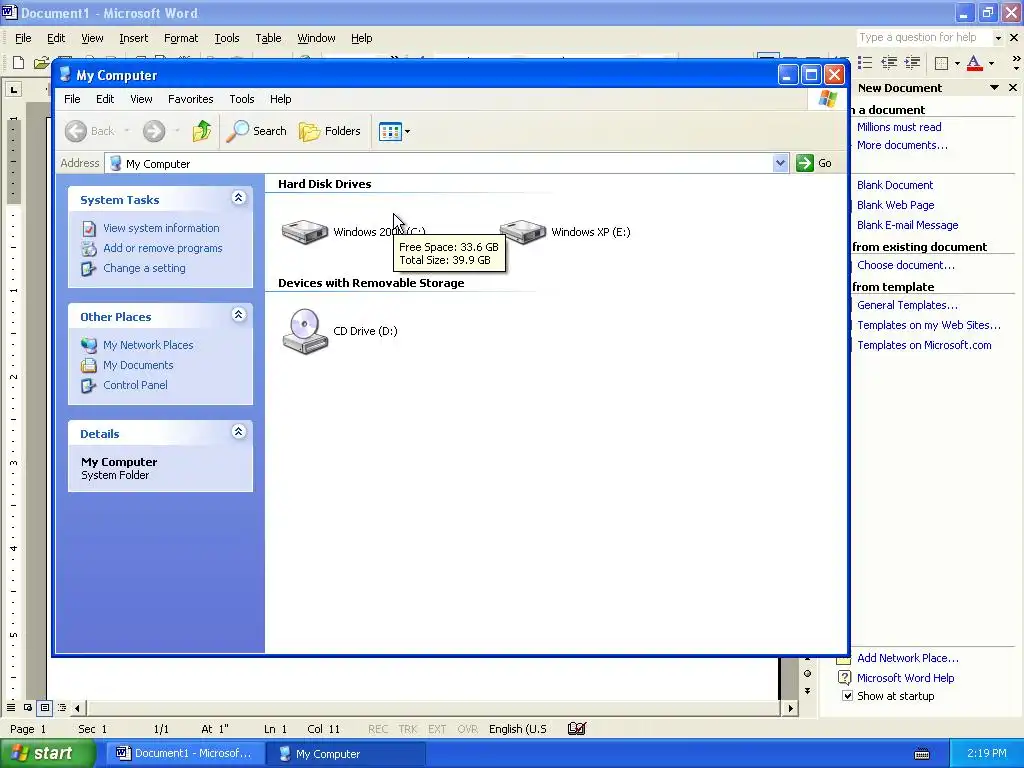The width and height of the screenshot is (1024, 768).
Task: Collapse the System Tasks section
Action: click(239, 198)
